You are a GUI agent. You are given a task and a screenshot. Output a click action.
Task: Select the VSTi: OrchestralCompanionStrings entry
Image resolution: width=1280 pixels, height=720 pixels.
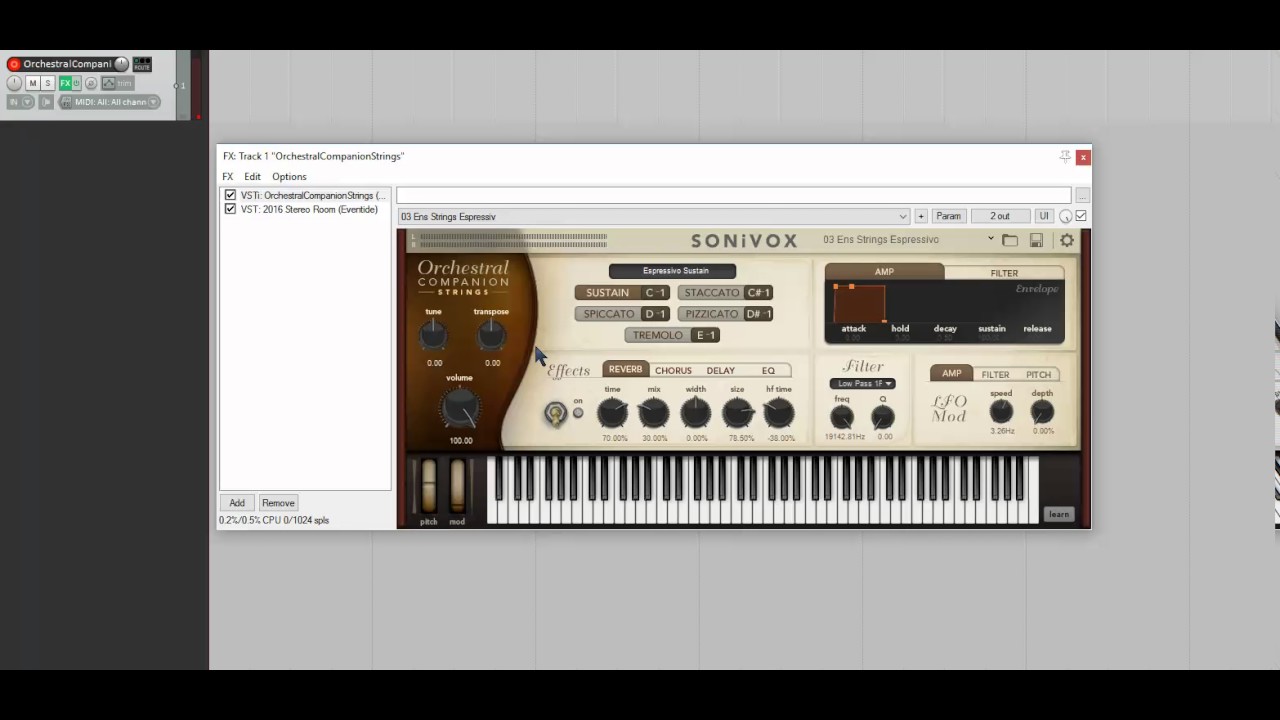pos(313,195)
